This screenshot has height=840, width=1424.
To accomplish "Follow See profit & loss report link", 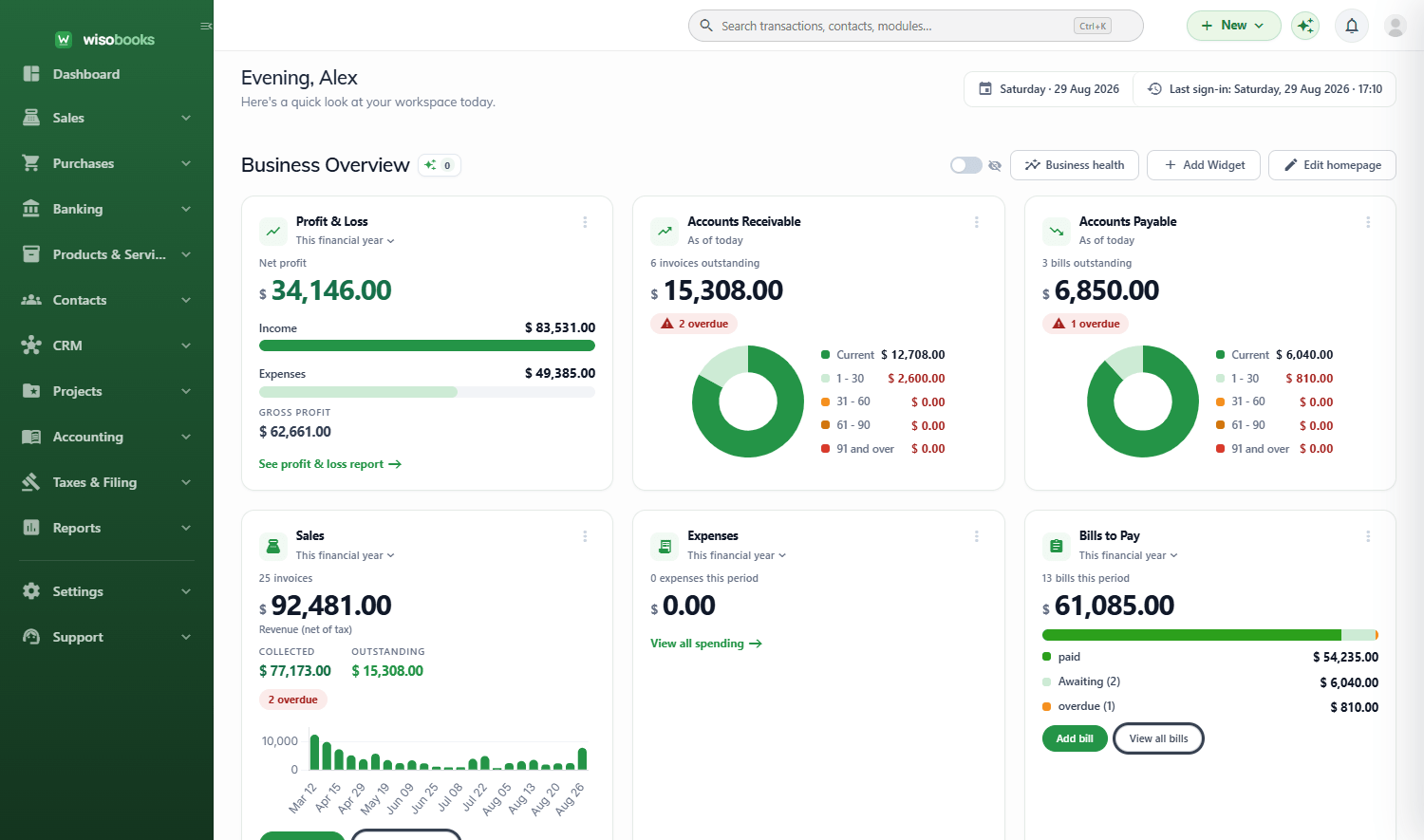I will coord(330,464).
